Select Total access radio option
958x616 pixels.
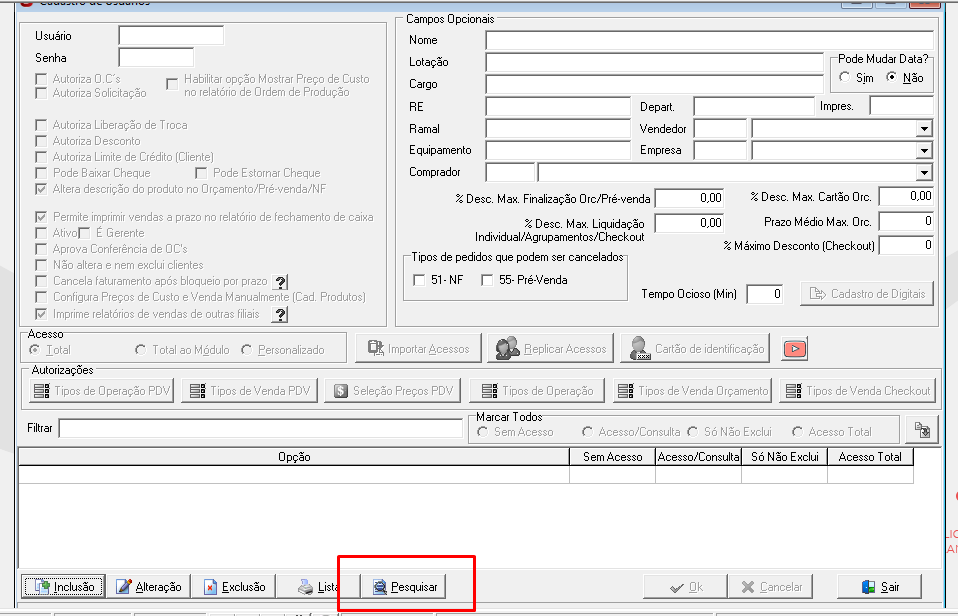click(35, 350)
